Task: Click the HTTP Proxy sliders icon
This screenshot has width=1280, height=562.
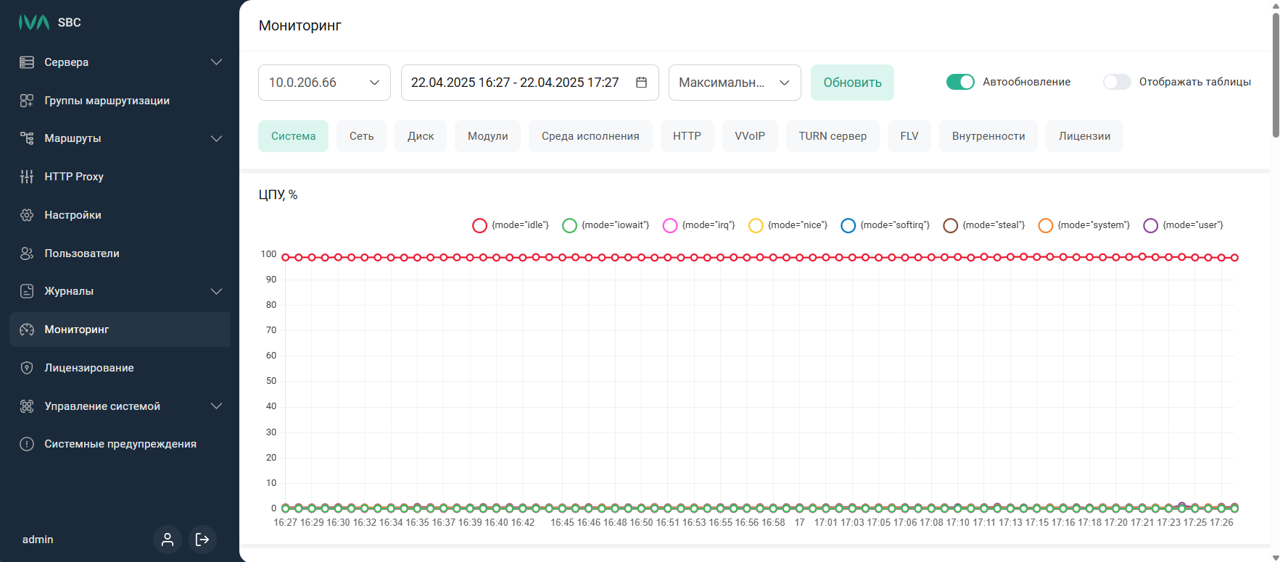Action: pos(27,177)
